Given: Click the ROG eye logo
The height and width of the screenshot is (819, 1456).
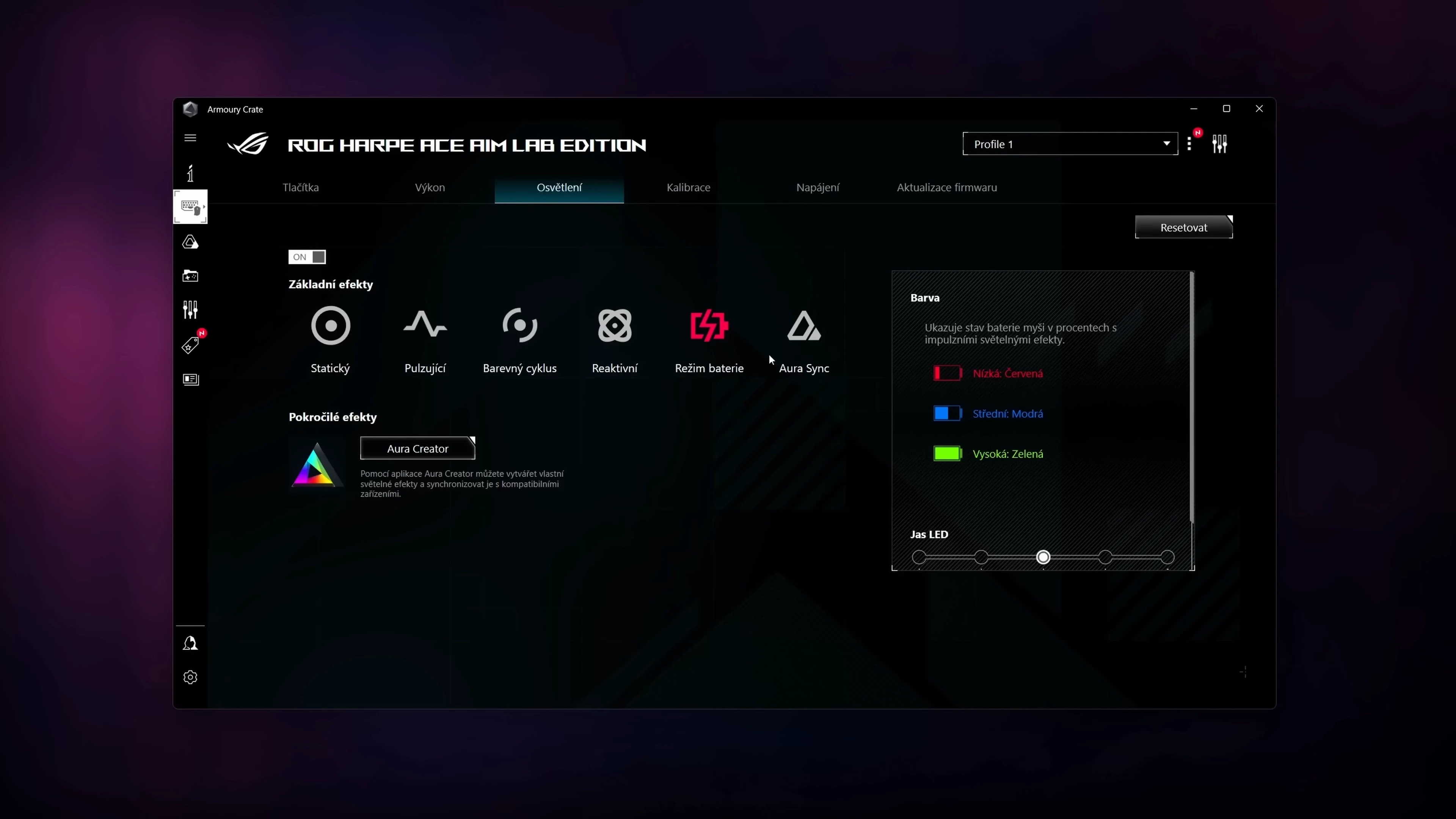Looking at the screenshot, I should (x=248, y=144).
